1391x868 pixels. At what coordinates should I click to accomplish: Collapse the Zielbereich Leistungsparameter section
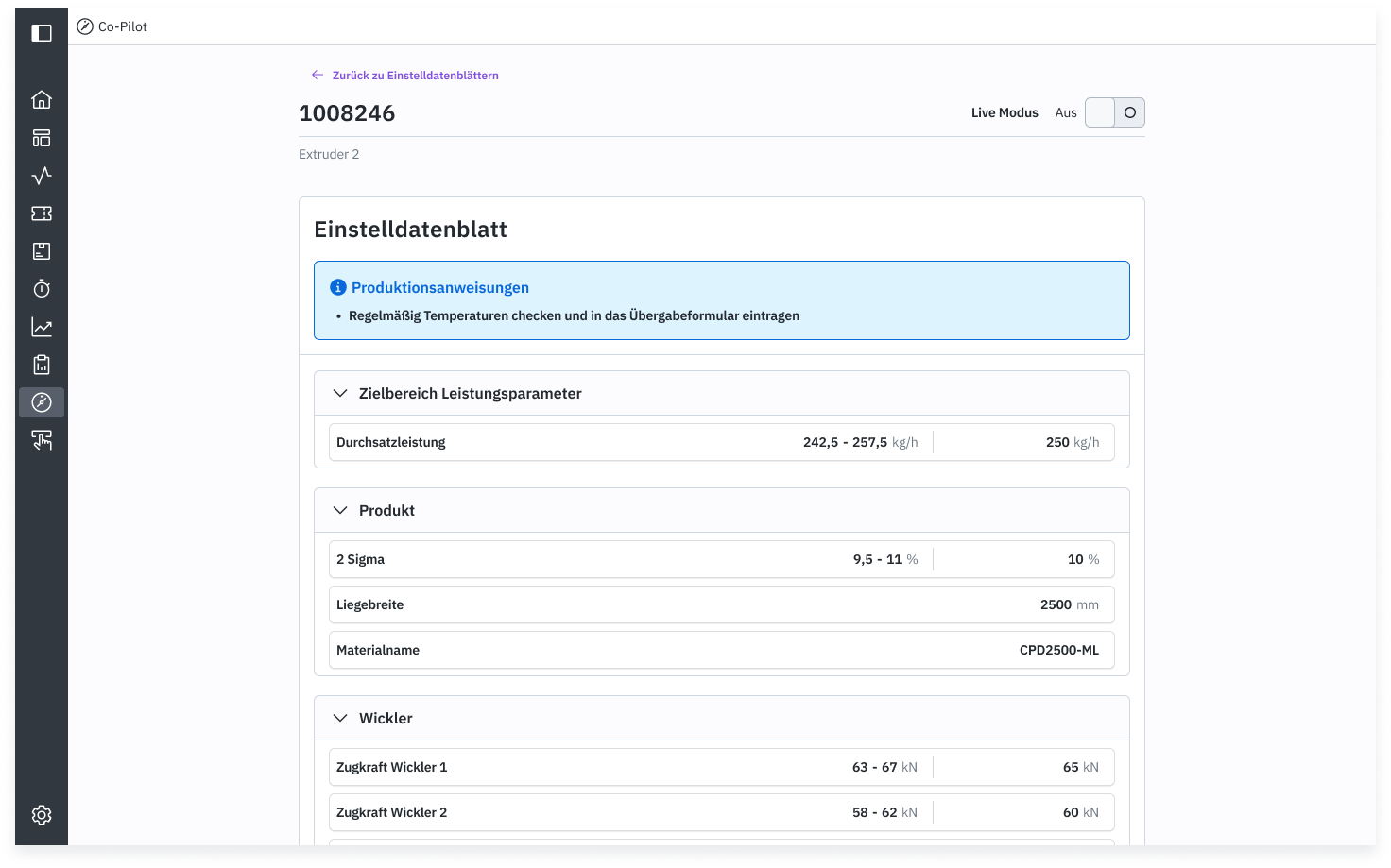pyautogui.click(x=340, y=393)
